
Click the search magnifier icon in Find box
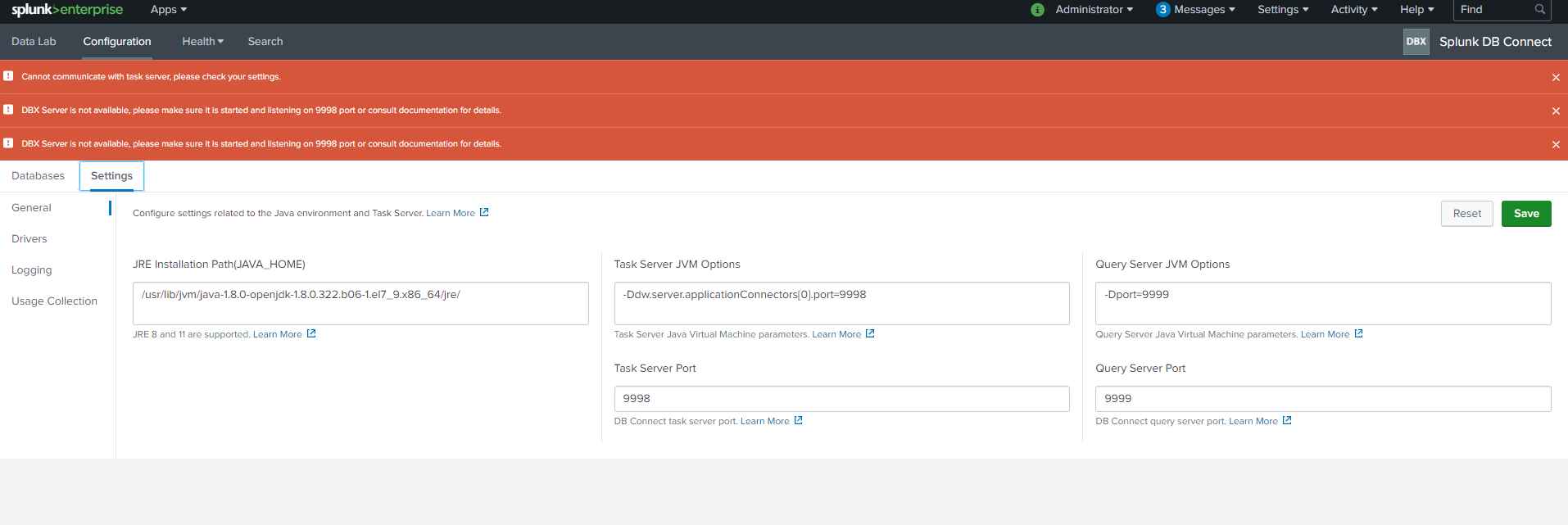click(x=1539, y=10)
